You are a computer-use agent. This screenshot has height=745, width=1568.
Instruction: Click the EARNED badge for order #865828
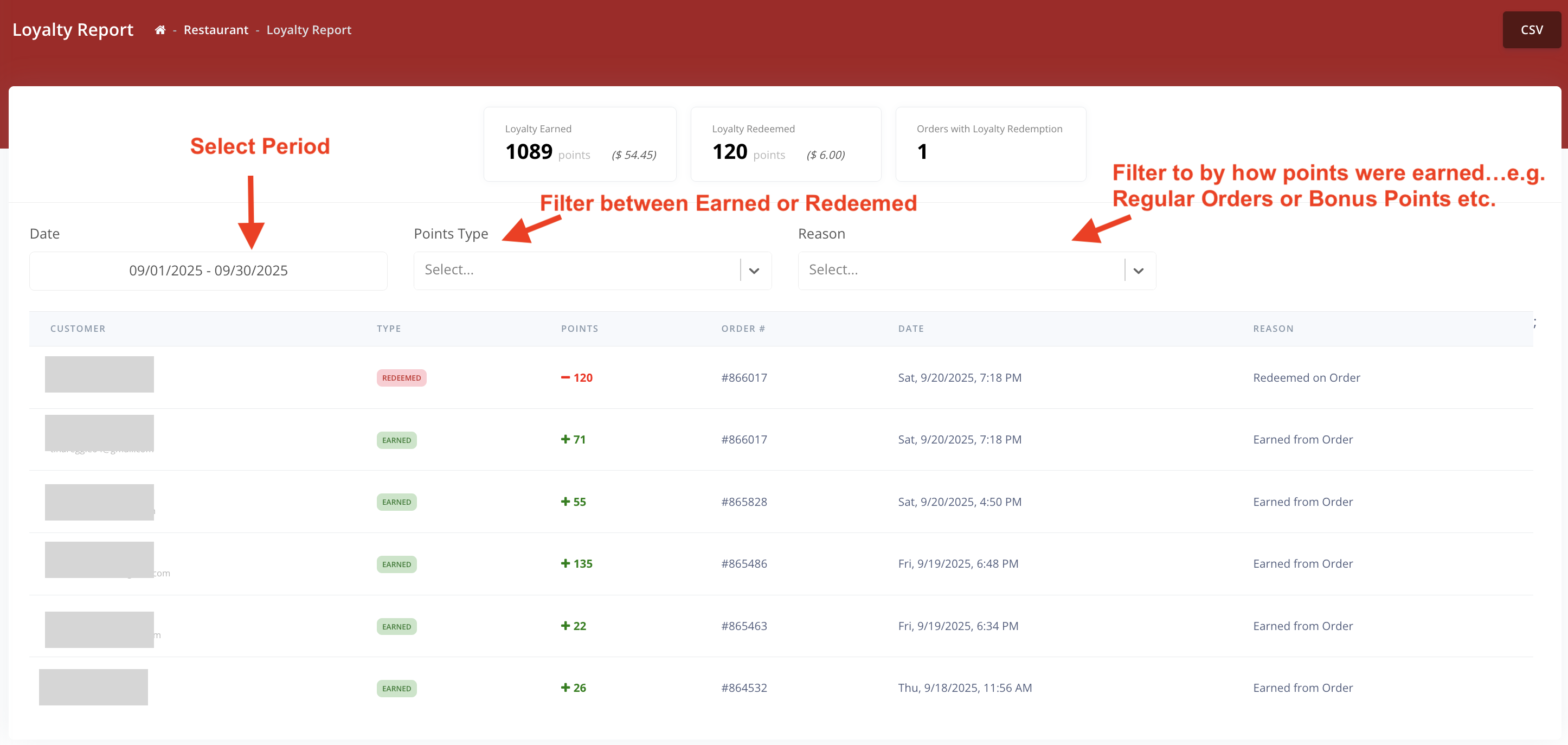[396, 502]
